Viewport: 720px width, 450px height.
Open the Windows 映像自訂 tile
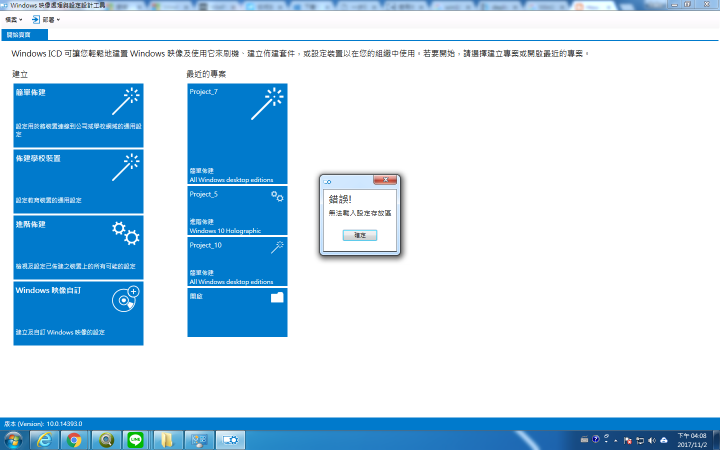pos(79,313)
